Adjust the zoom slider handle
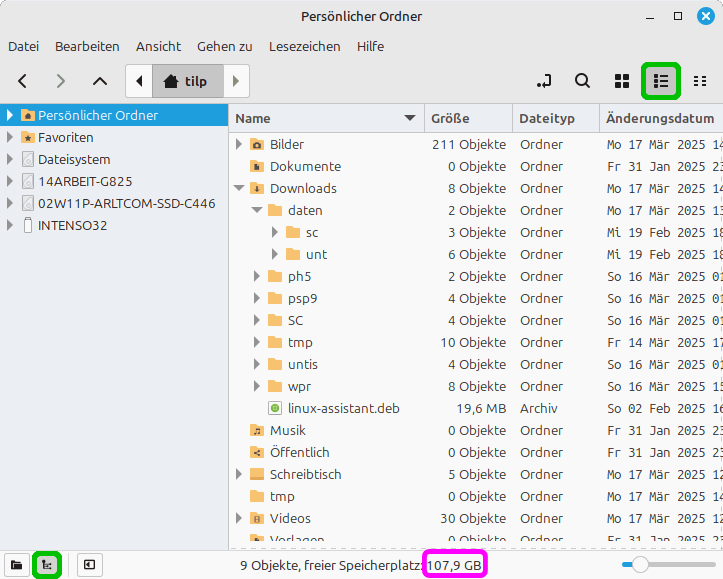This screenshot has width=723, height=579. pyautogui.click(x=640, y=565)
